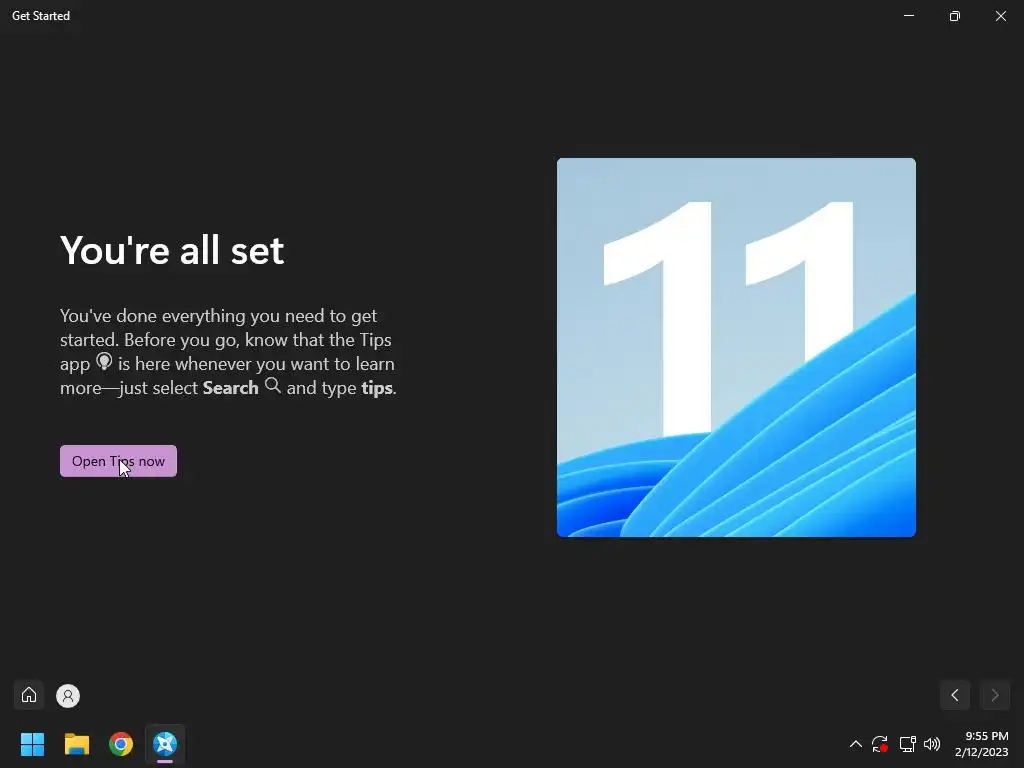Image resolution: width=1024 pixels, height=768 pixels.
Task: Click the "You're all set" heading
Action: pos(172,250)
